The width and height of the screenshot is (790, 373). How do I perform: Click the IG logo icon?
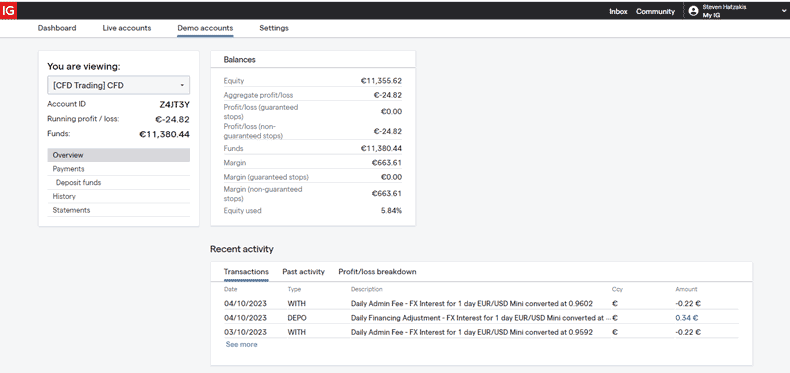pyautogui.click(x=8, y=10)
